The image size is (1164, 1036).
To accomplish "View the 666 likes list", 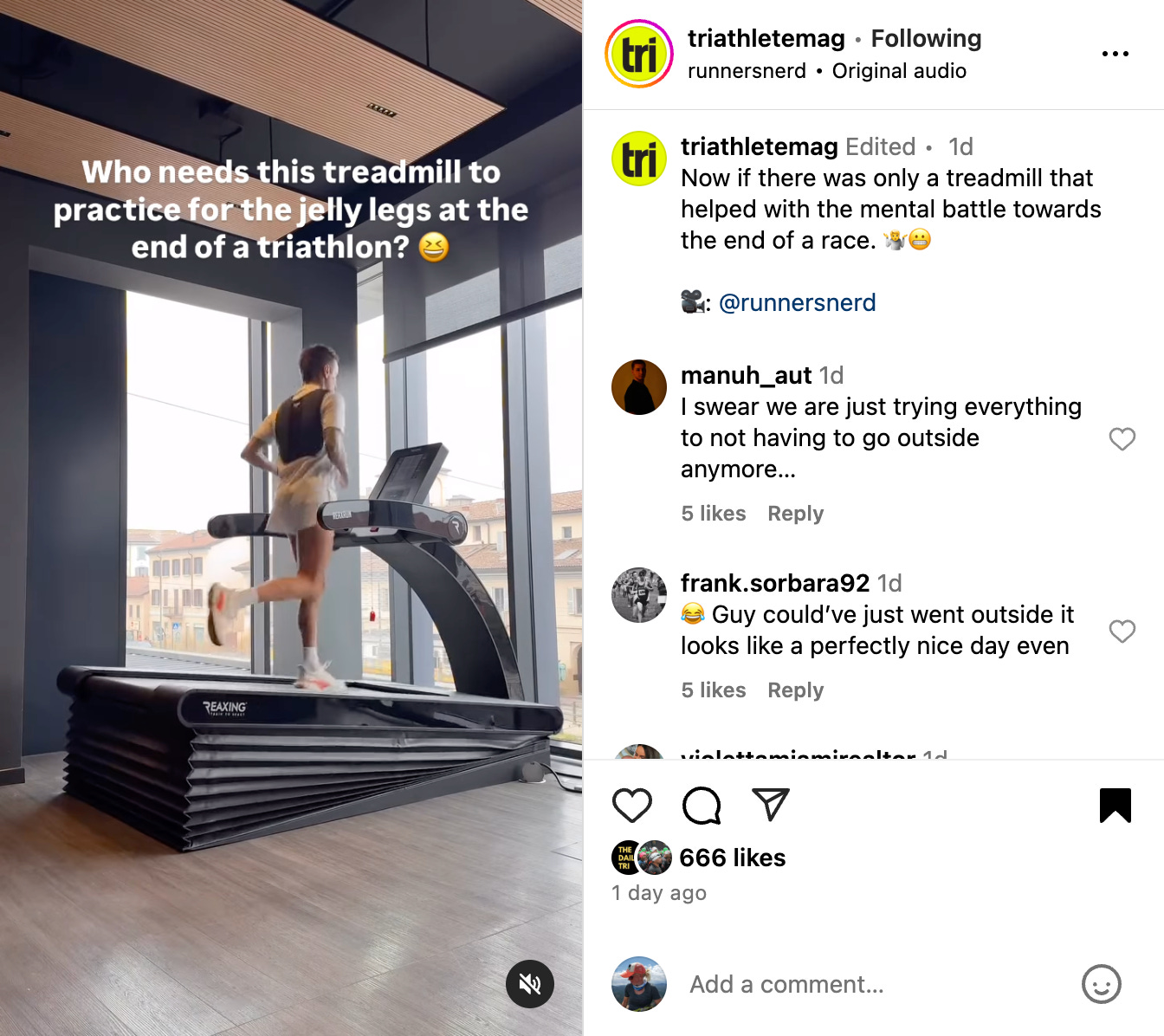I will click(733, 858).
